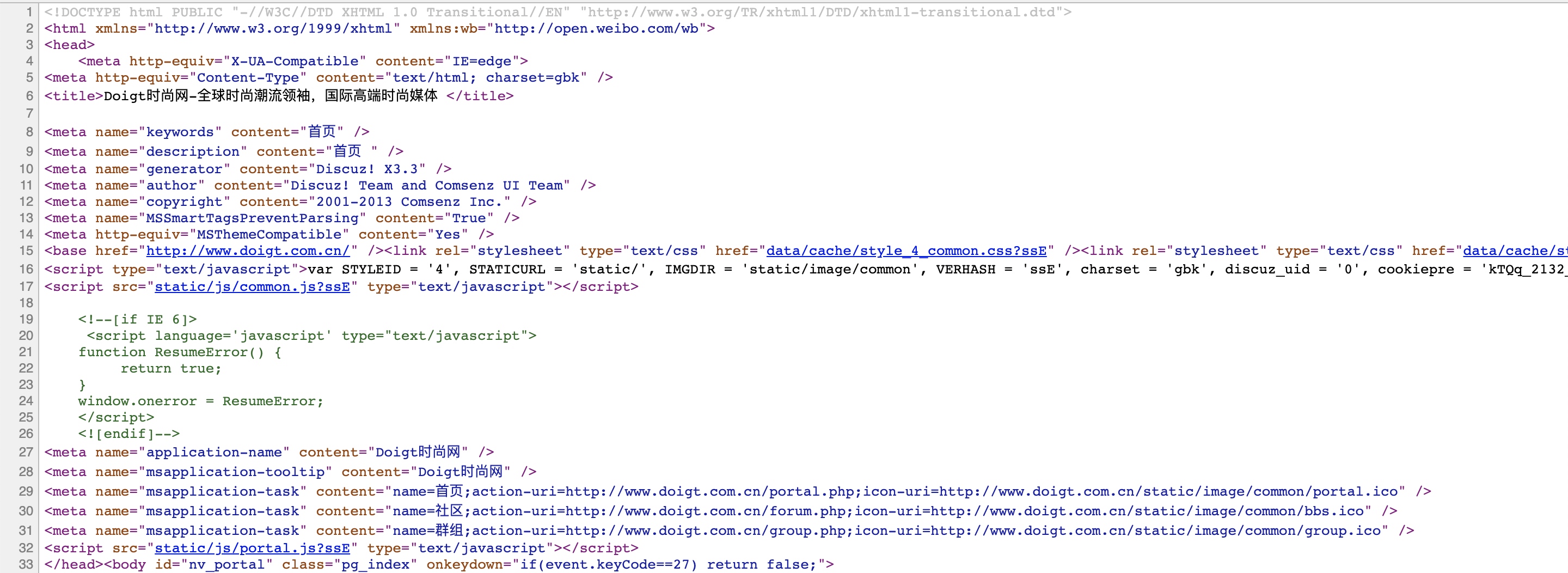Click line number 1 in the gutter

pos(28,12)
